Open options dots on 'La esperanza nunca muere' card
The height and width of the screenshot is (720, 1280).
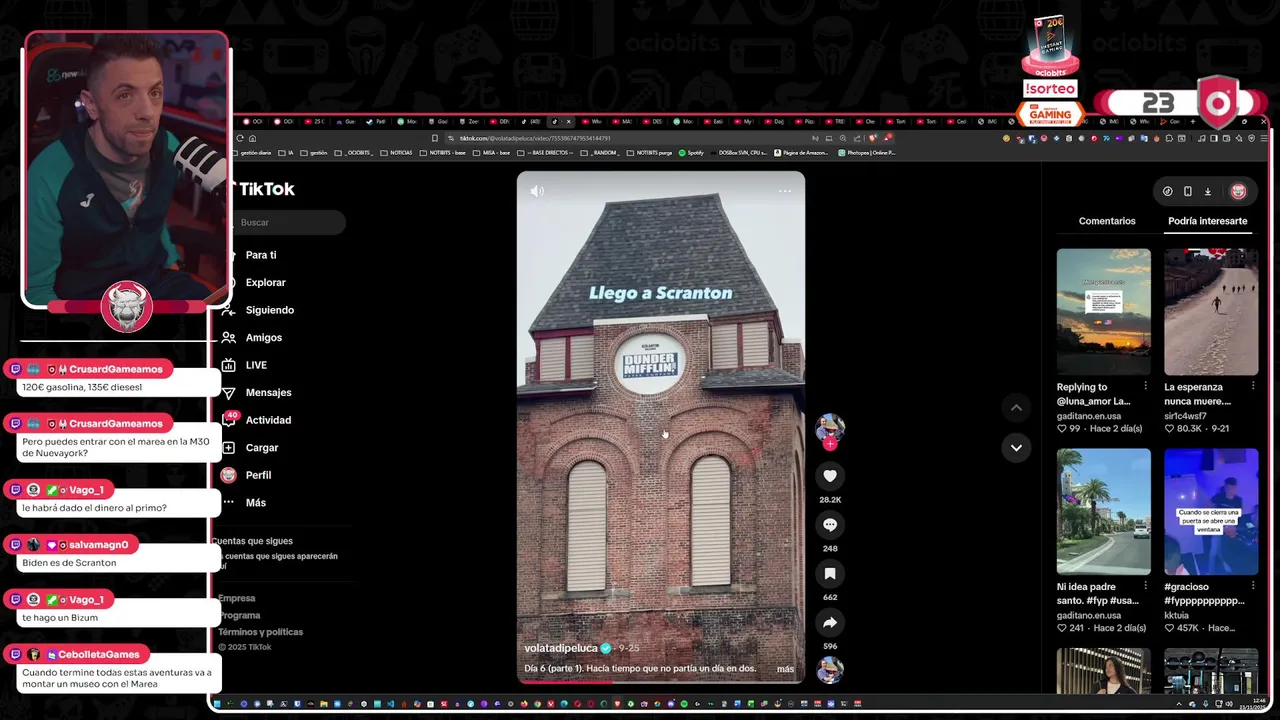[1252, 386]
